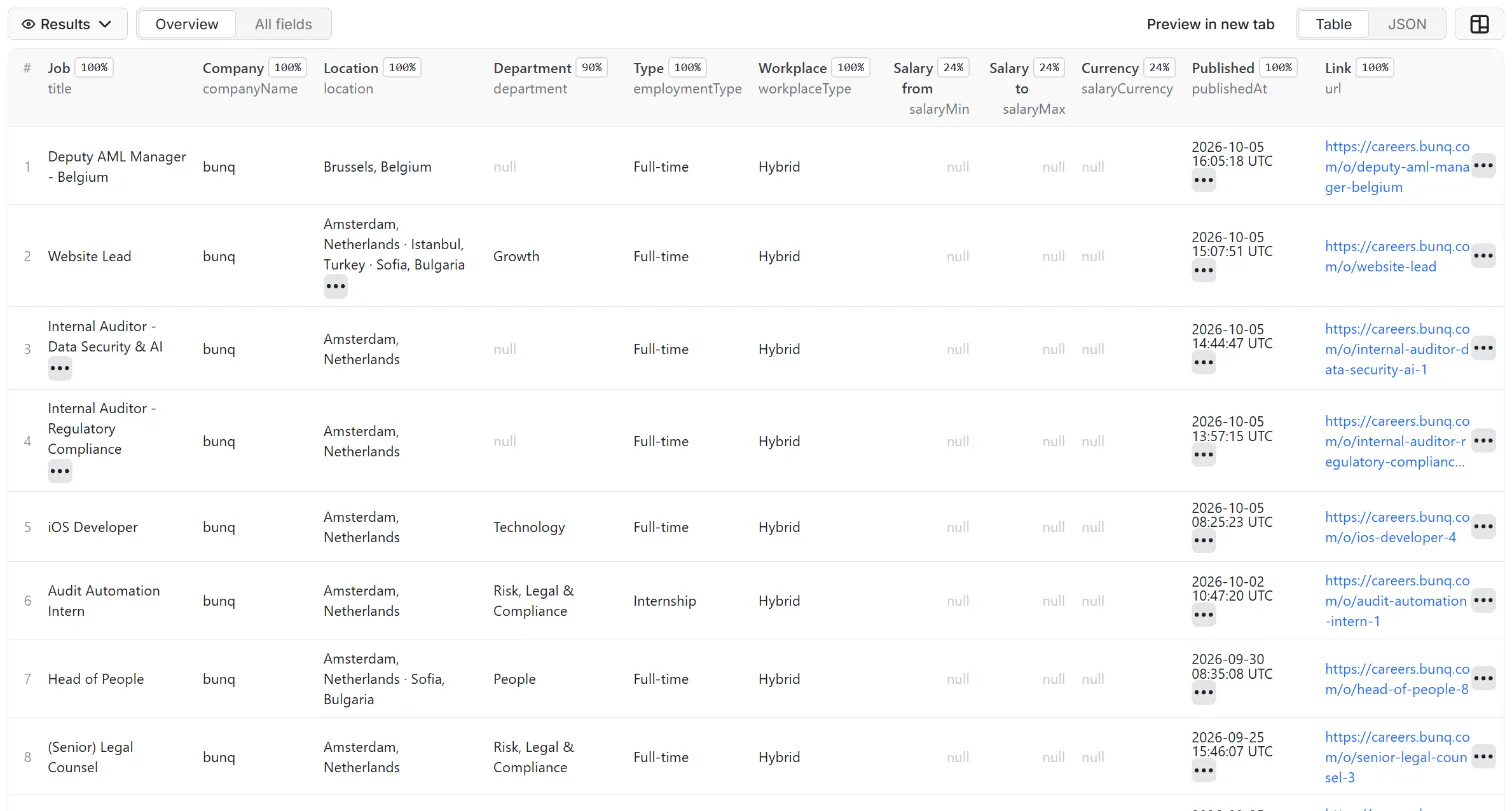Expand published date ellipsis for Website Lead
The width and height of the screenshot is (1512, 811).
(1204, 270)
